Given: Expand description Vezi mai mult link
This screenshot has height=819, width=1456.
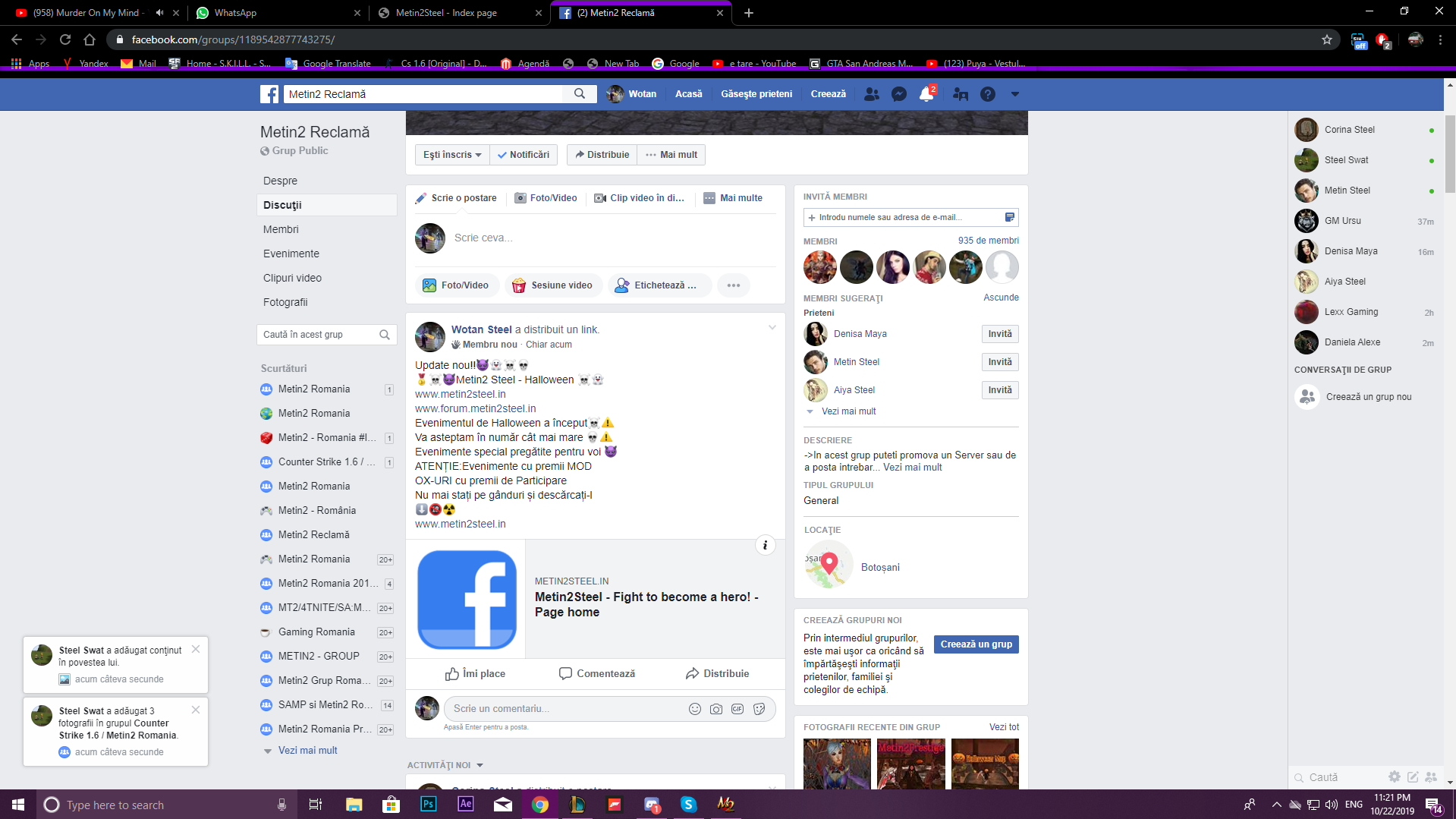Looking at the screenshot, I should click(912, 468).
